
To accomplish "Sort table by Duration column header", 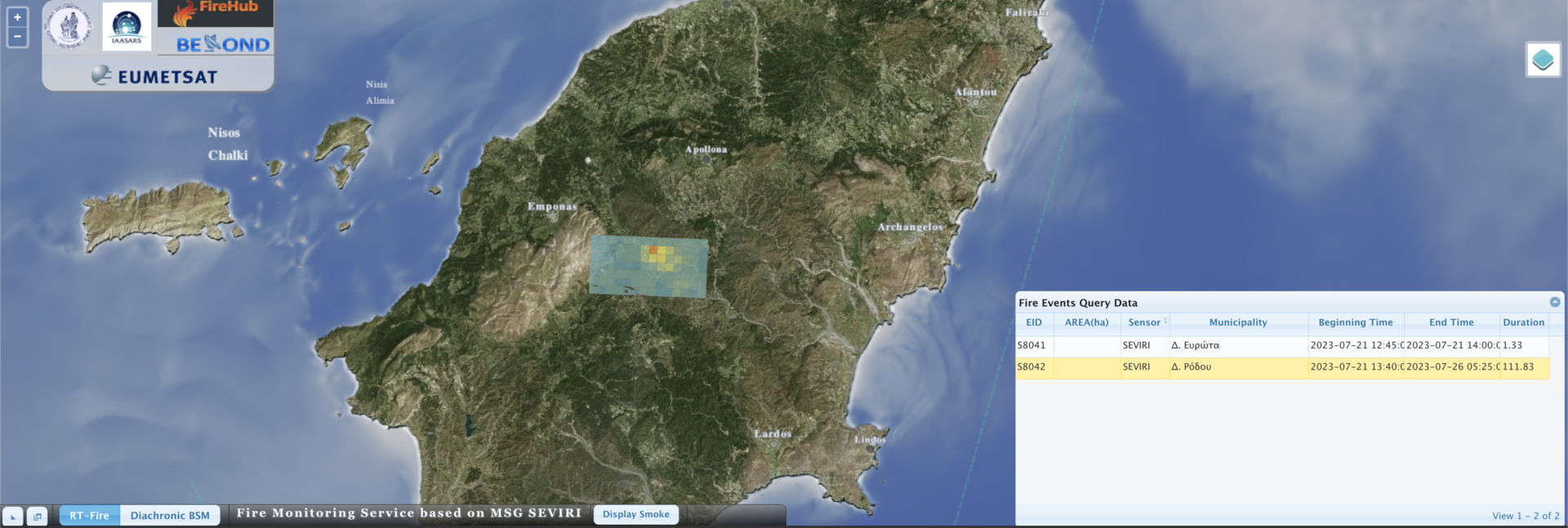I will pyautogui.click(x=1523, y=322).
